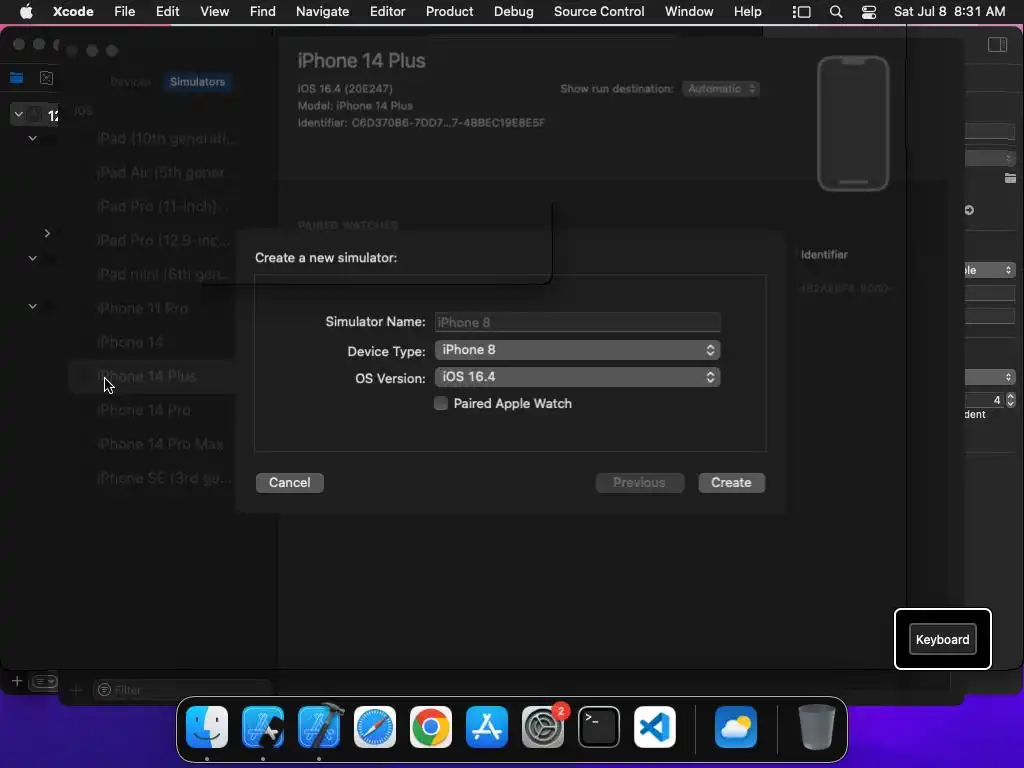Open the Device Type dropdown
Screen dimensions: 1024x768
click(x=577, y=350)
